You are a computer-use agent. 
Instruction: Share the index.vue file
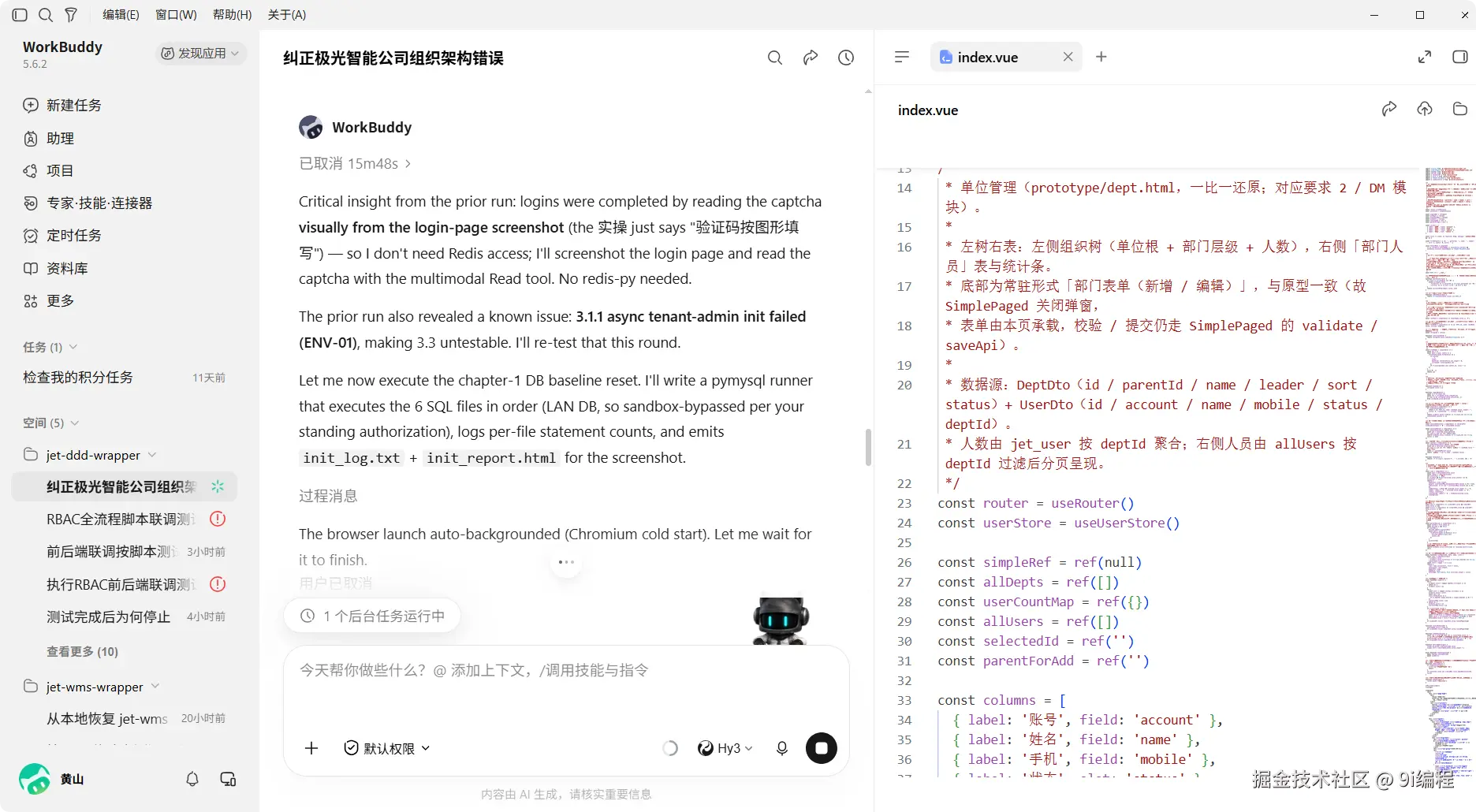pyautogui.click(x=1389, y=109)
